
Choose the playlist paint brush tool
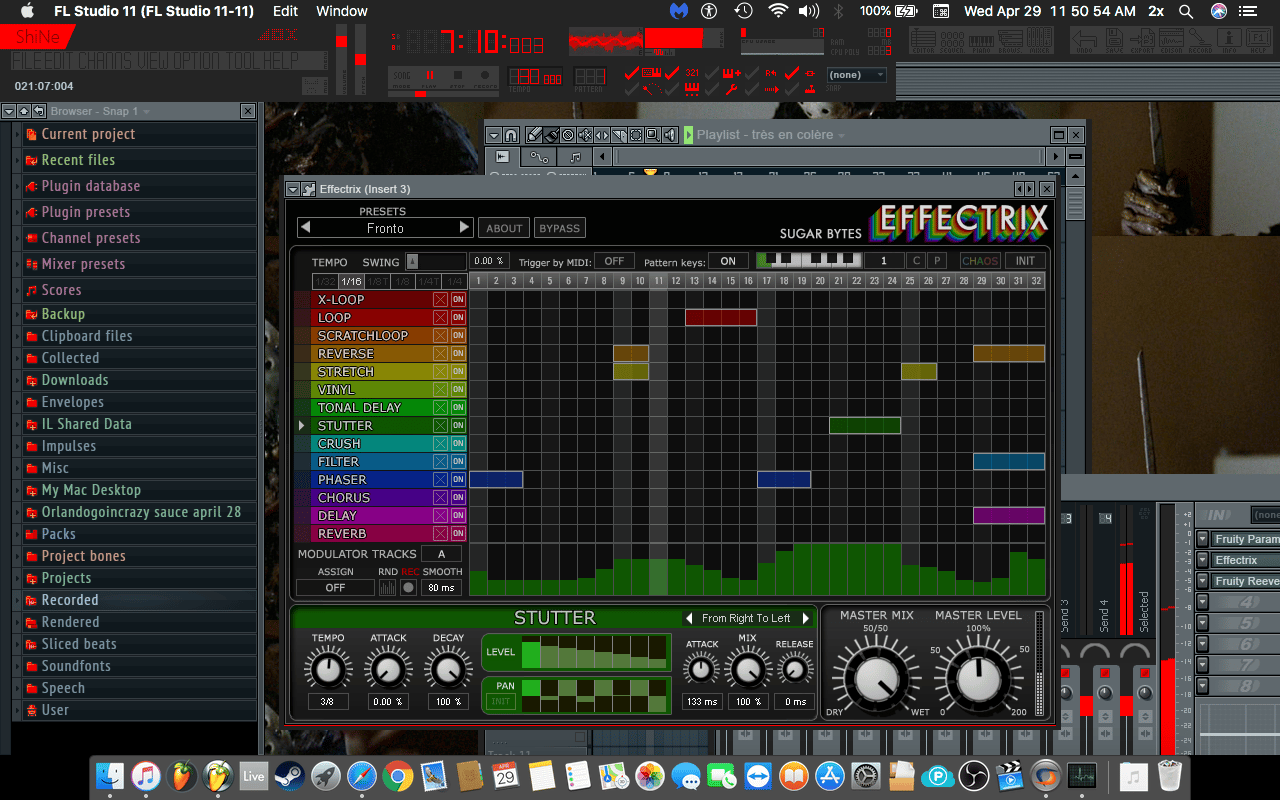click(551, 135)
